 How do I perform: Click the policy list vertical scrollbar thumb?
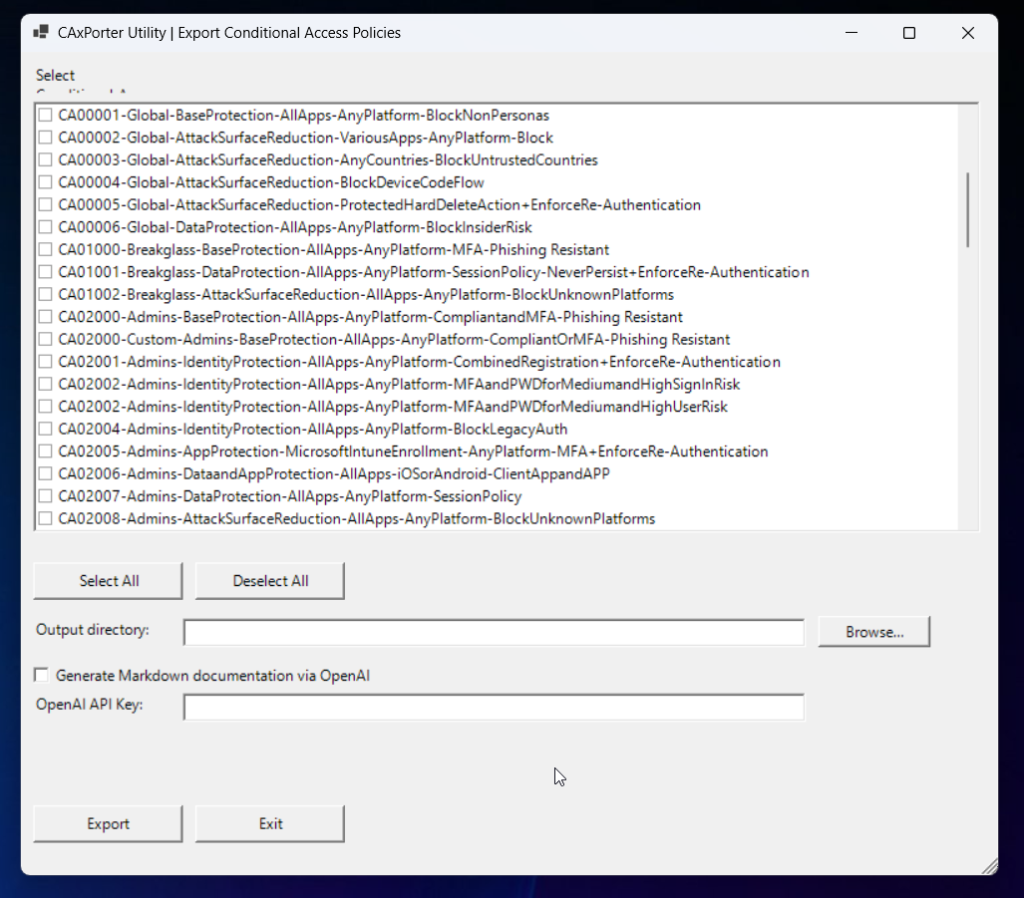[x=967, y=209]
